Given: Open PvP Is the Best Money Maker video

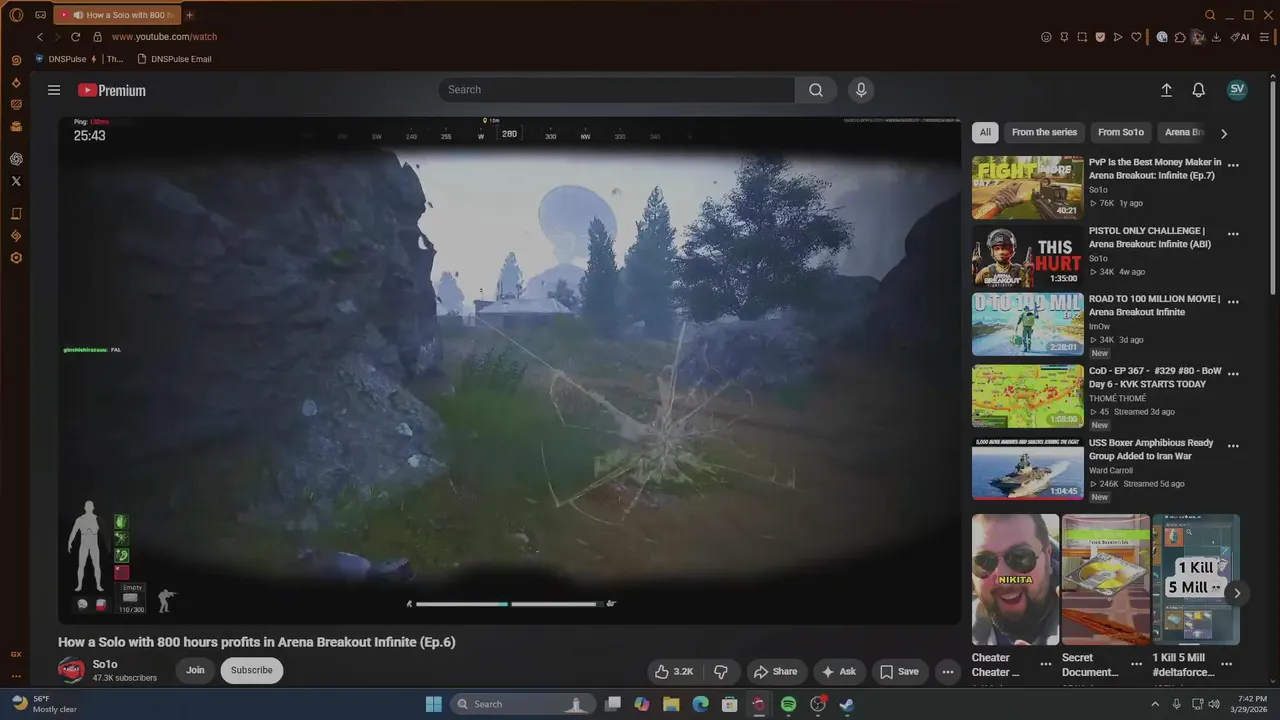Looking at the screenshot, I should (x=1027, y=187).
